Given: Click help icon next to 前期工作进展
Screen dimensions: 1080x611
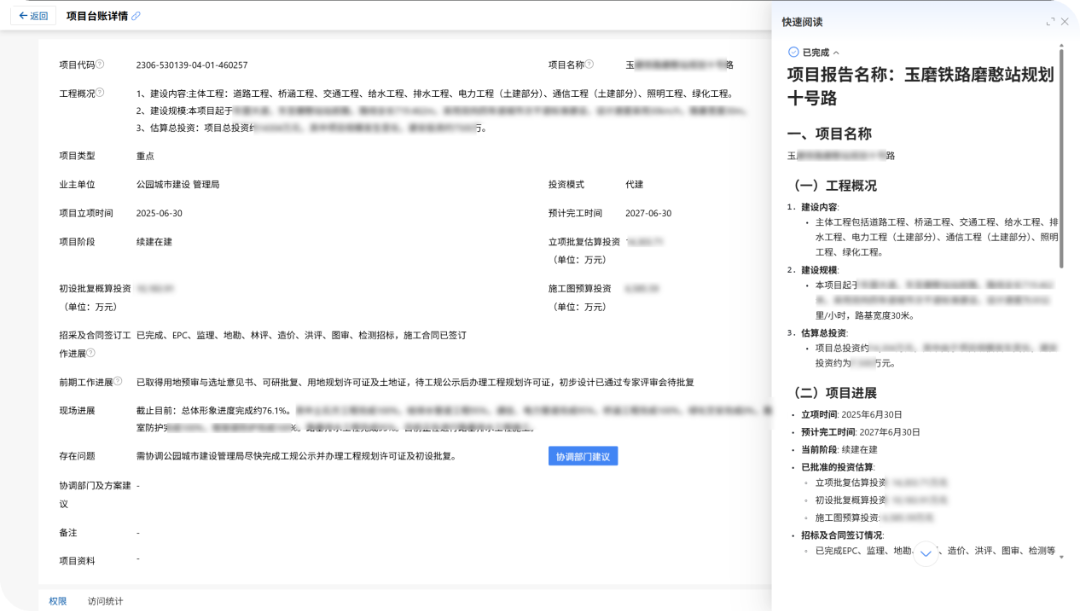Looking at the screenshot, I should tap(117, 381).
